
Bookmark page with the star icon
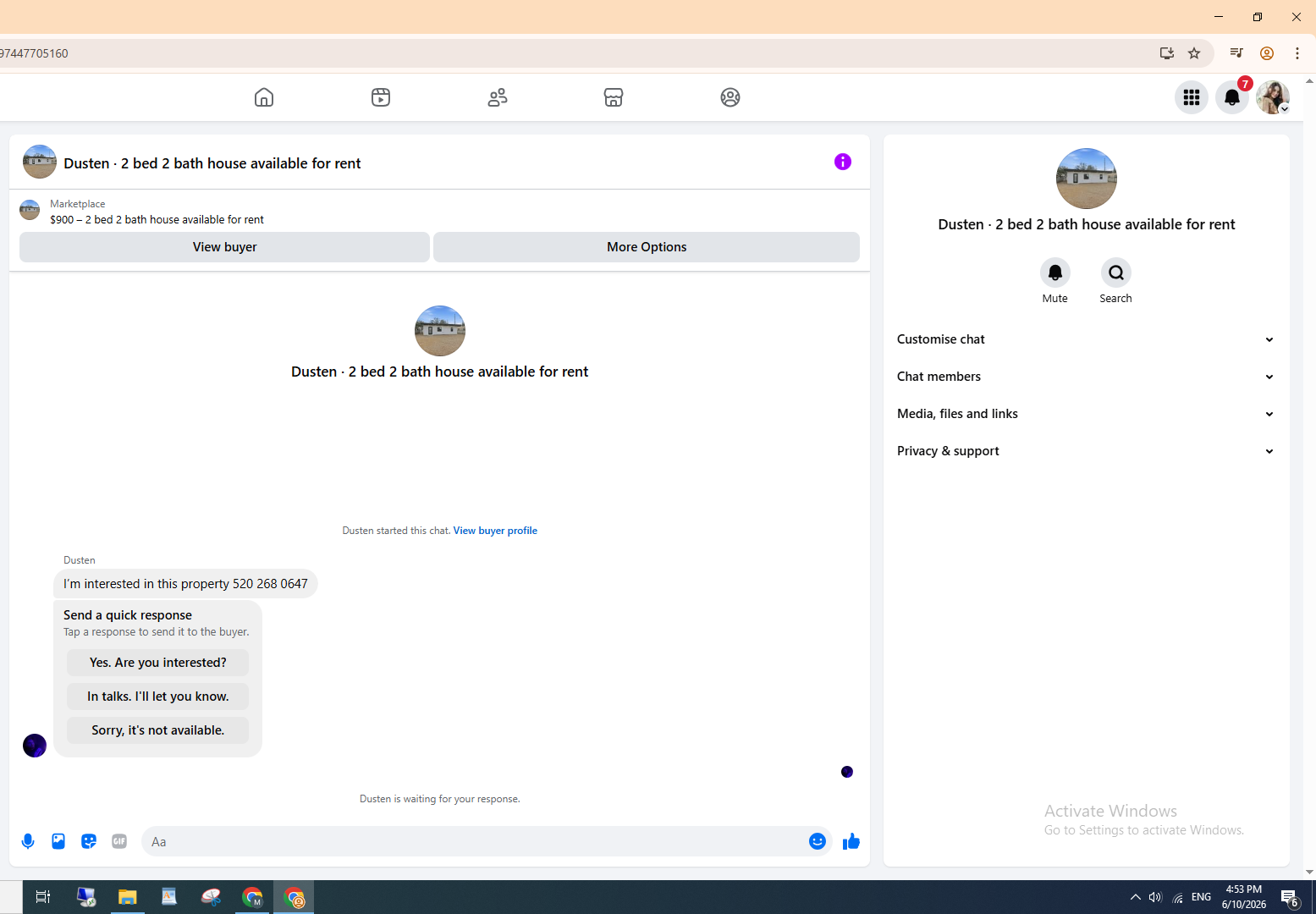click(1194, 53)
